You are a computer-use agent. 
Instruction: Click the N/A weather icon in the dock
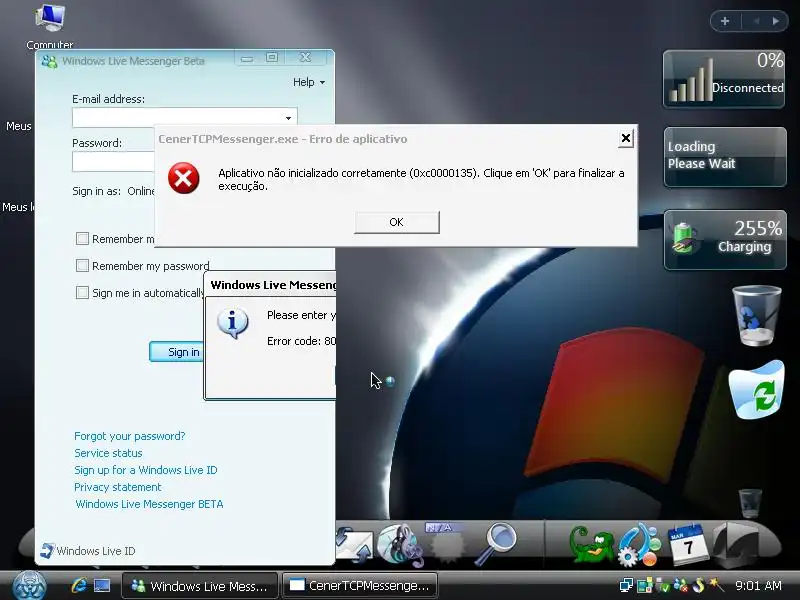pos(445,543)
